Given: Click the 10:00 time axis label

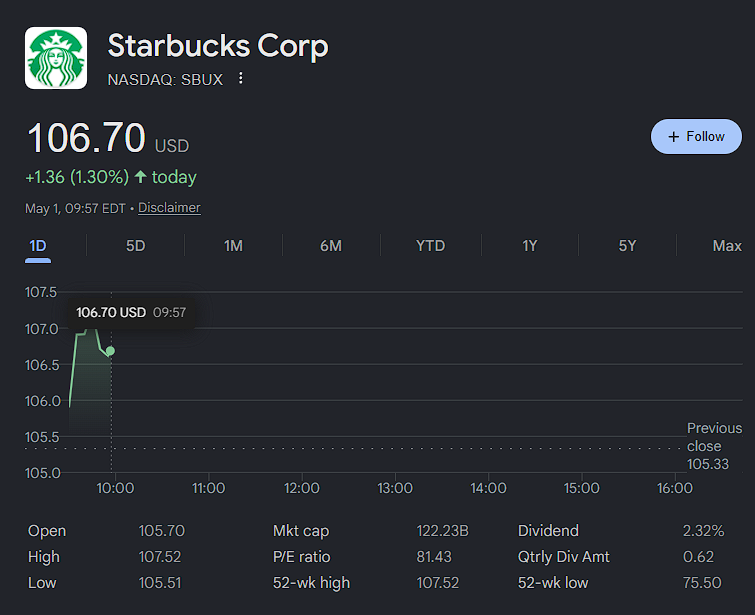Looking at the screenshot, I should [x=115, y=488].
